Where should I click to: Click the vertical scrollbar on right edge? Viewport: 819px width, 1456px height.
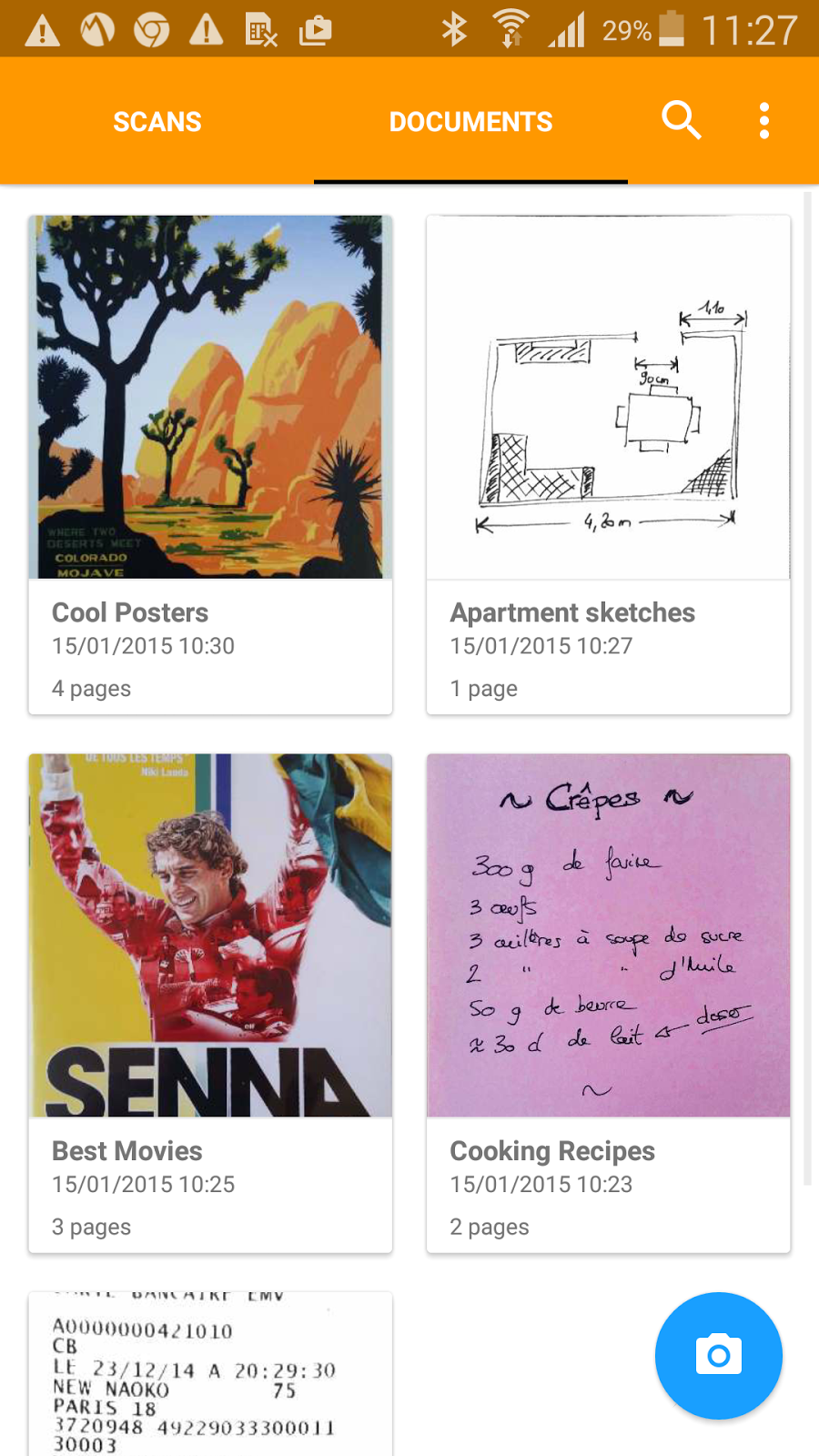(x=807, y=688)
